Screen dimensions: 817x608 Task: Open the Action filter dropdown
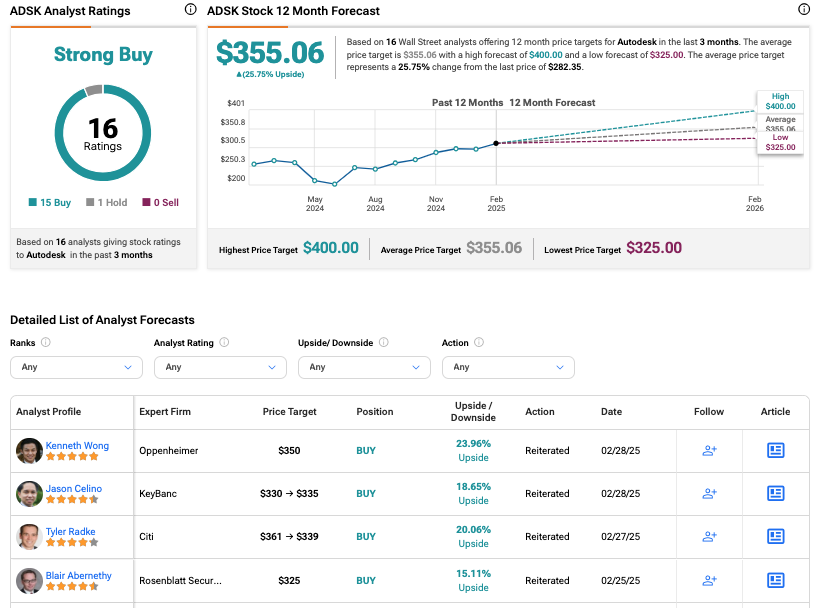(x=508, y=367)
